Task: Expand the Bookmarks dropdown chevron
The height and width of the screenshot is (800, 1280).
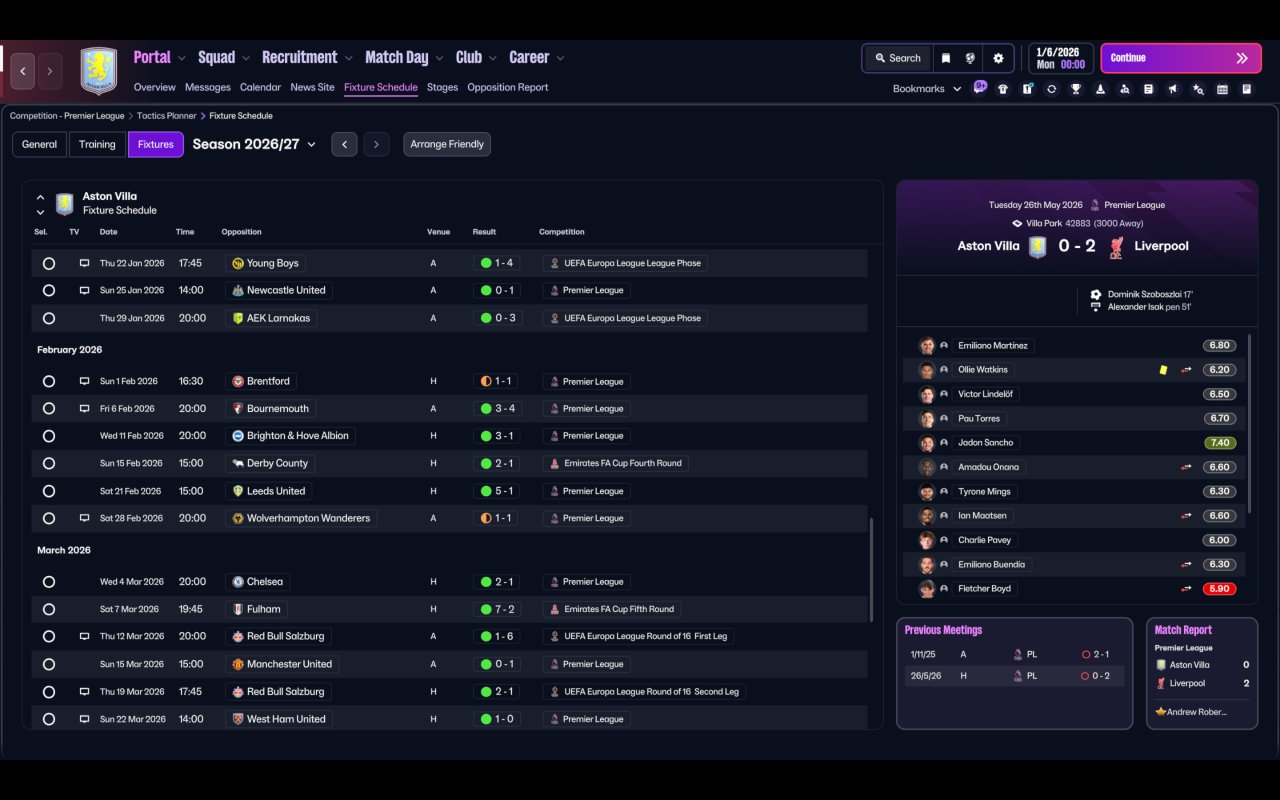Action: tap(957, 89)
